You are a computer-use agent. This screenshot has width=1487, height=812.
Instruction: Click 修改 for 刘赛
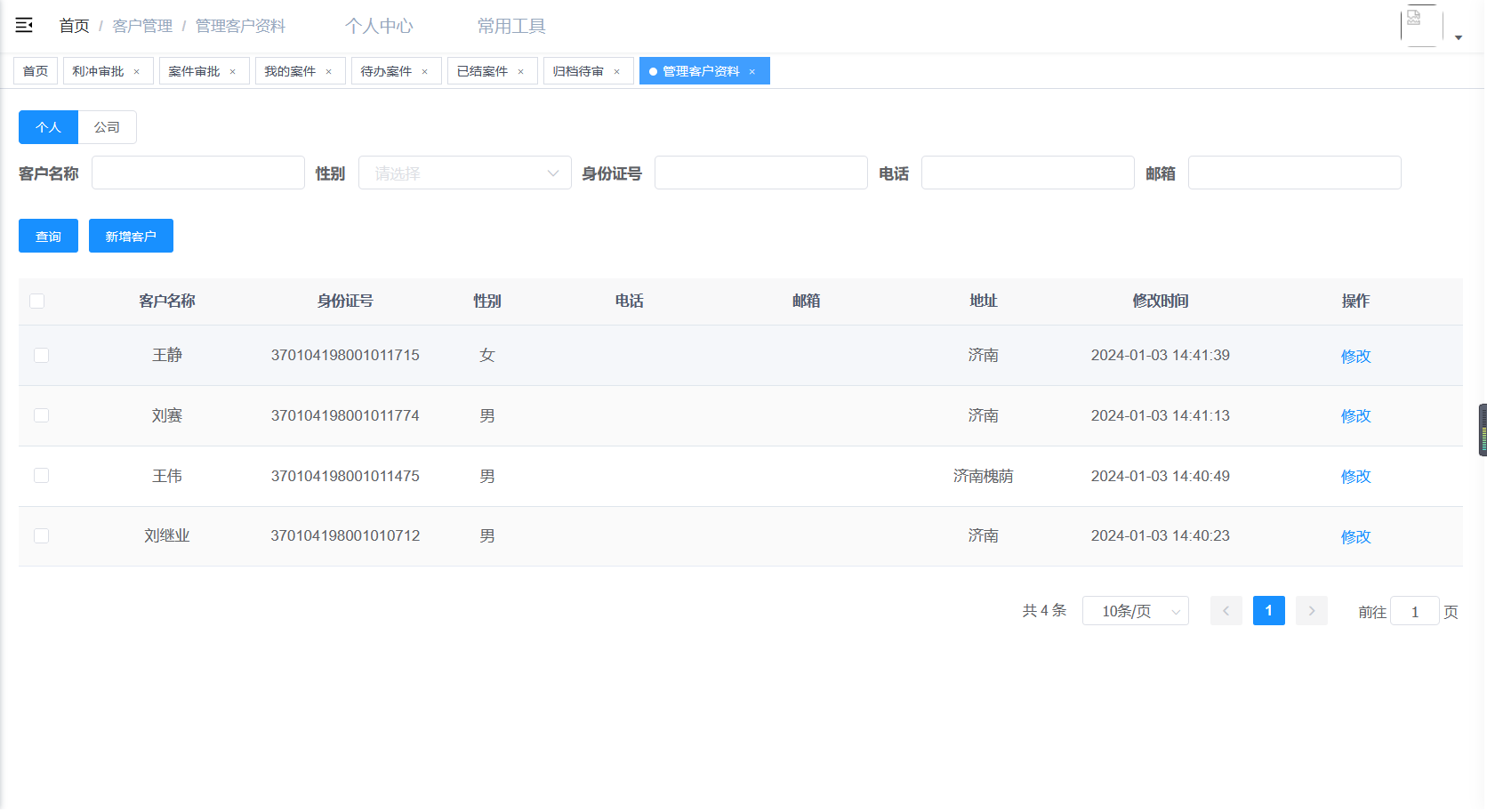1356,415
